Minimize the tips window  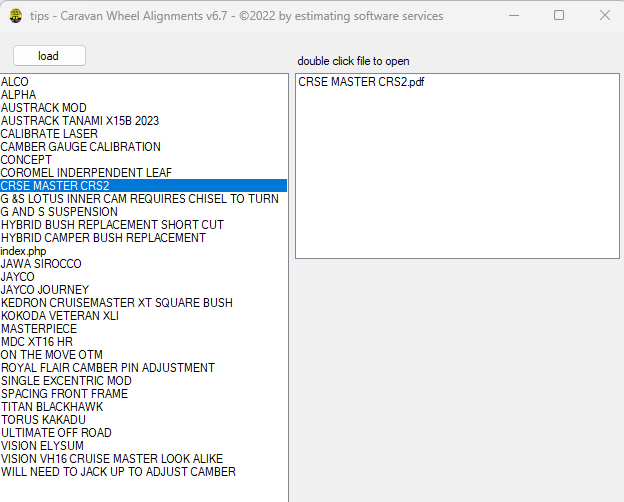(514, 16)
